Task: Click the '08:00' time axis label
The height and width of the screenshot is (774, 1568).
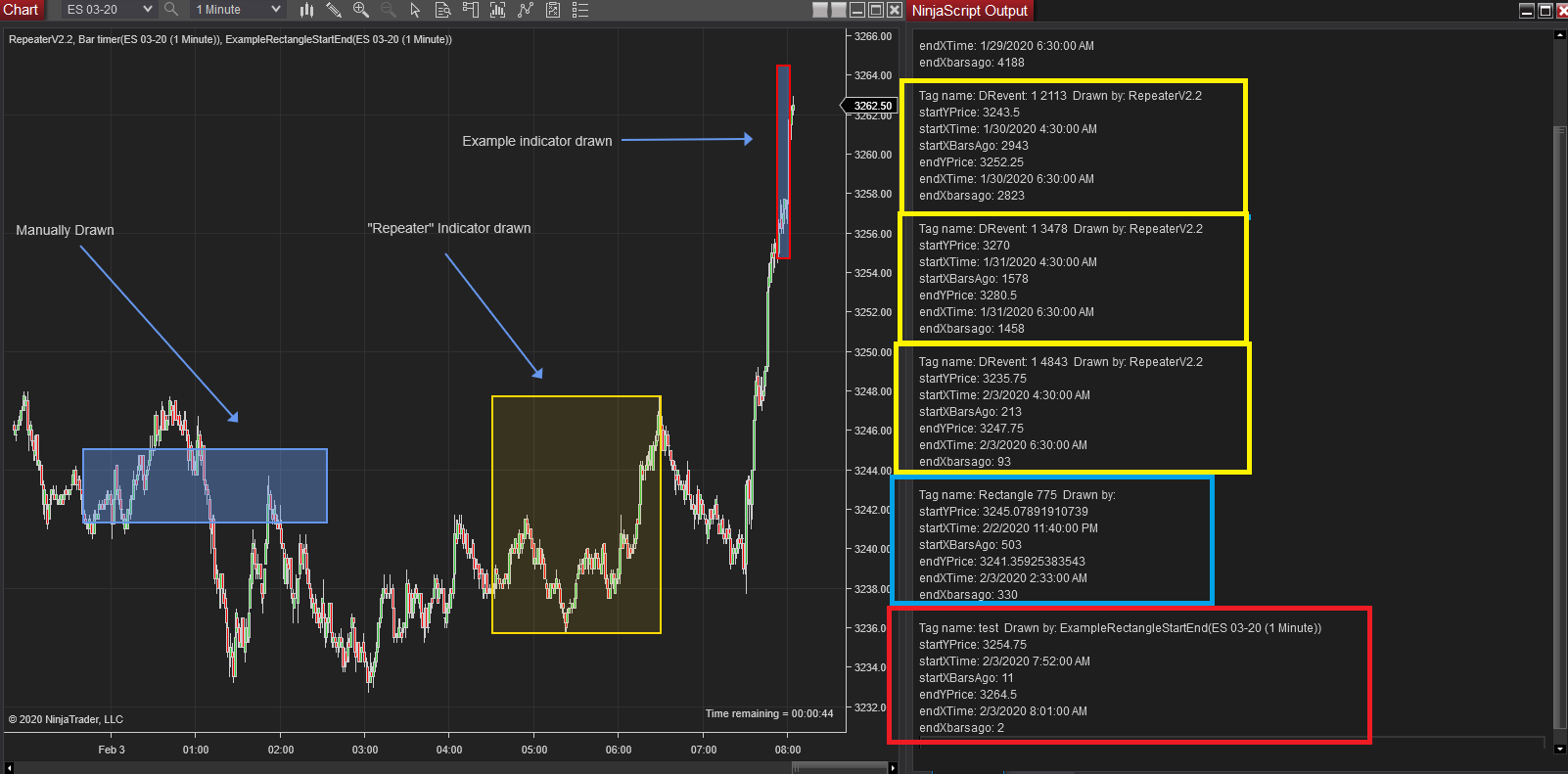Action: (788, 750)
